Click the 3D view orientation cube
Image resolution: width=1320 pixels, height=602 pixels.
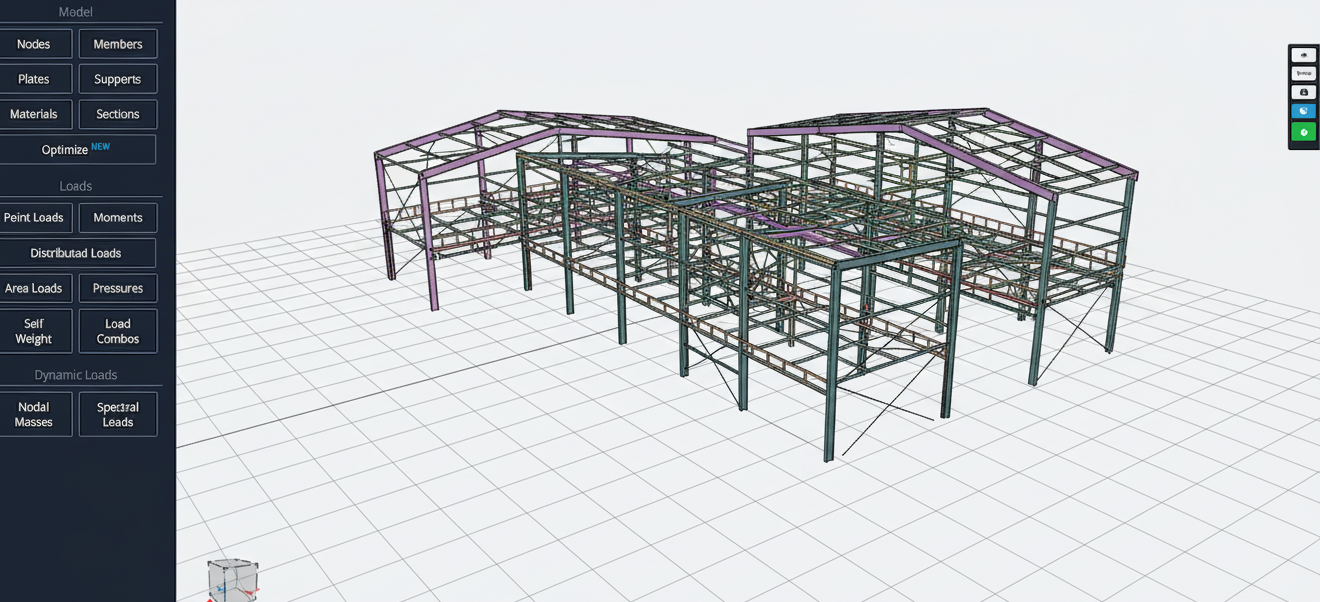point(232,580)
